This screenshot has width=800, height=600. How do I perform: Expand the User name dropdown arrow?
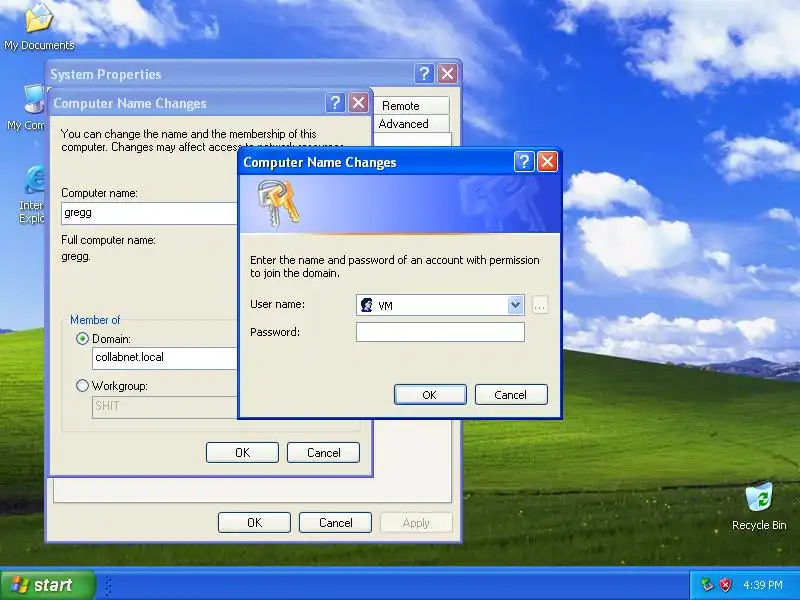pyautogui.click(x=515, y=305)
